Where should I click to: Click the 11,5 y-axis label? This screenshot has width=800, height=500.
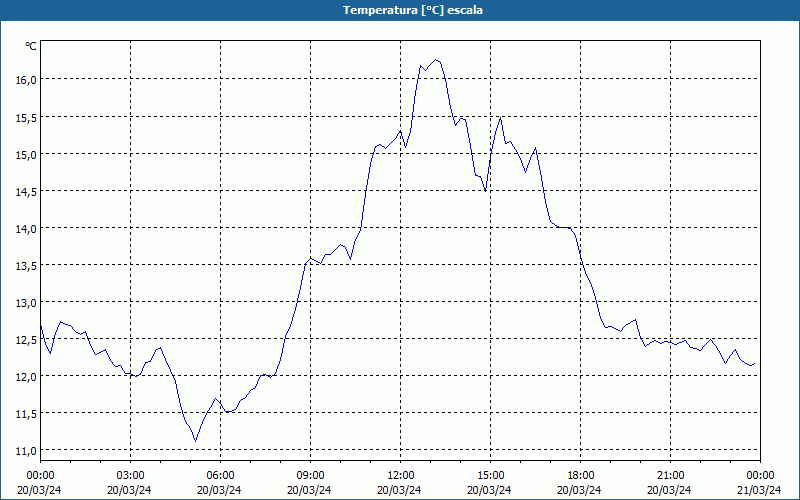26,414
